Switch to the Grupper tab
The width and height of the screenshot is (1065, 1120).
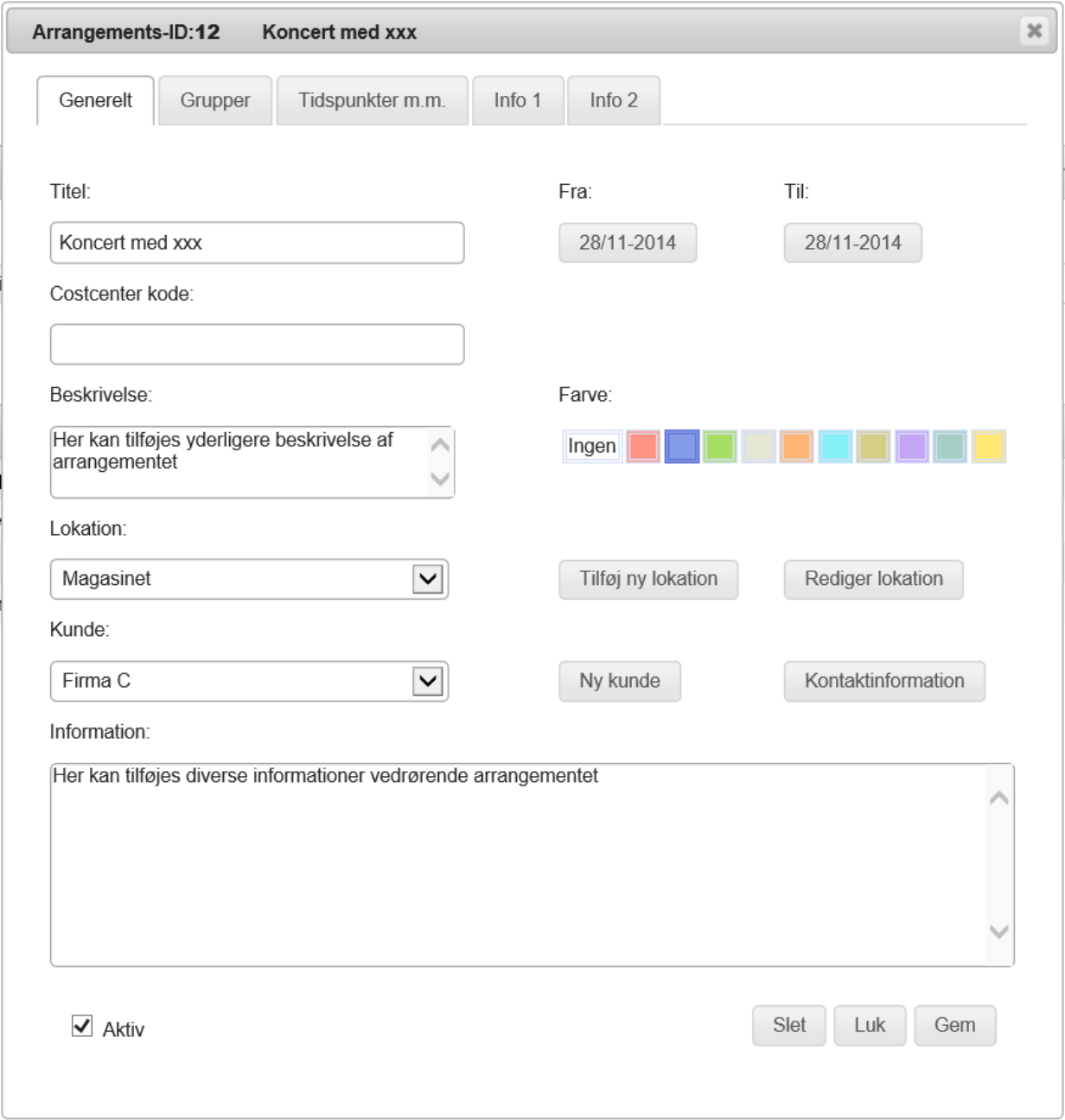pos(215,100)
